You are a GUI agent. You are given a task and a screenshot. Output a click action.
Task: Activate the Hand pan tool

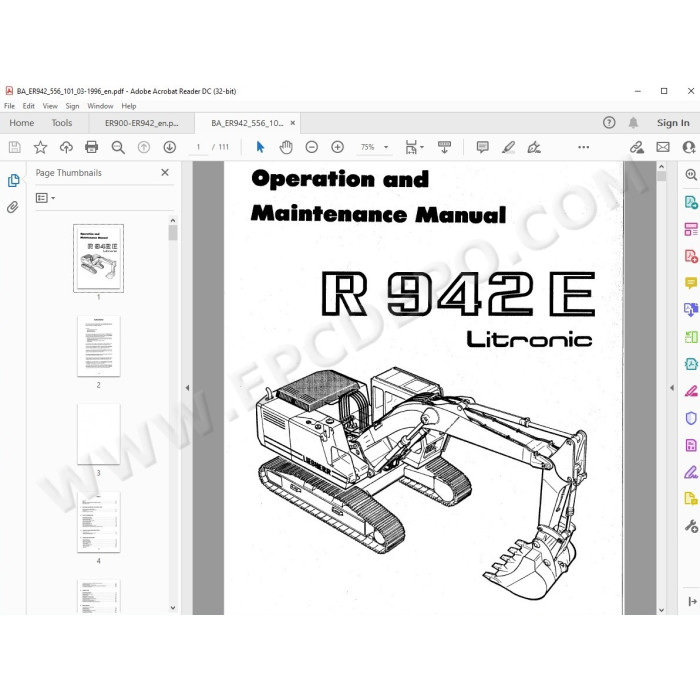coord(286,147)
